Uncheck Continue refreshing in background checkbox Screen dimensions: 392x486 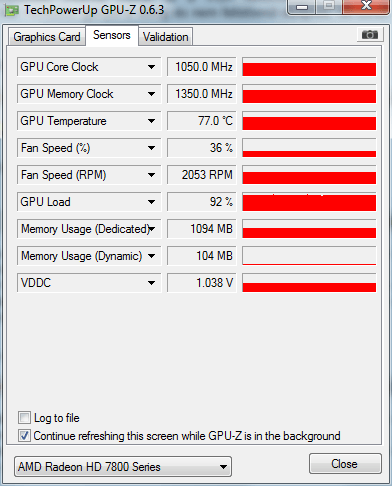(x=24, y=435)
